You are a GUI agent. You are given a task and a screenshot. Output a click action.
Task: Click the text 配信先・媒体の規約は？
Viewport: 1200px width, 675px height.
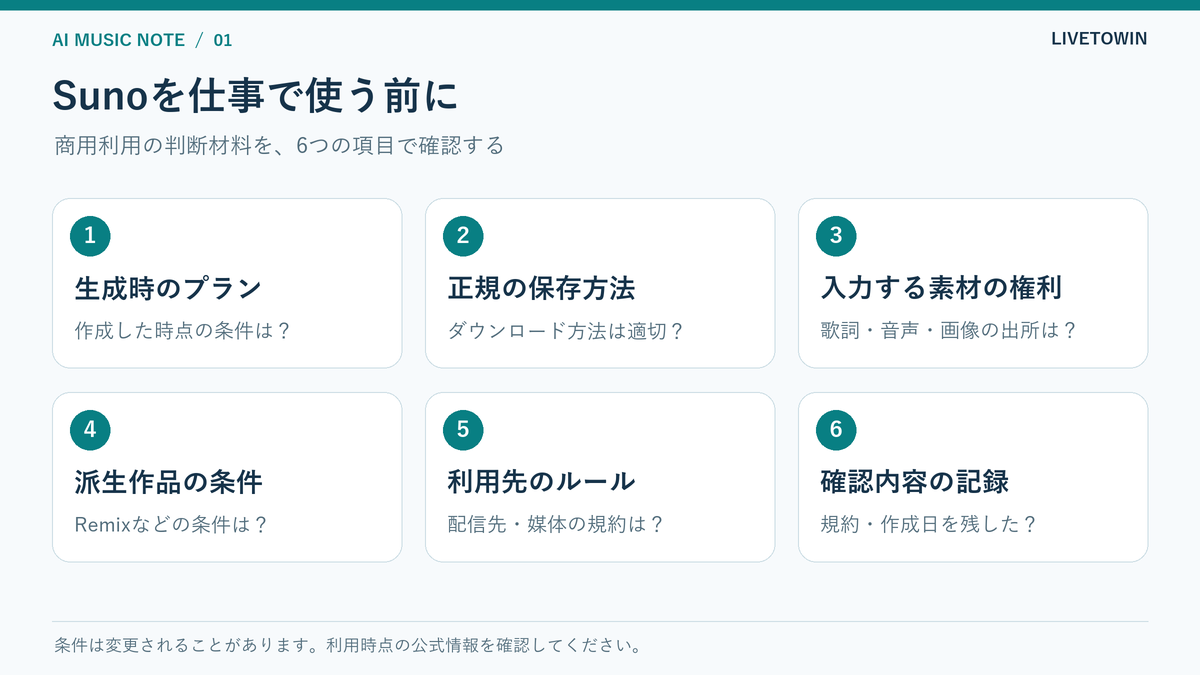pyautogui.click(x=556, y=524)
